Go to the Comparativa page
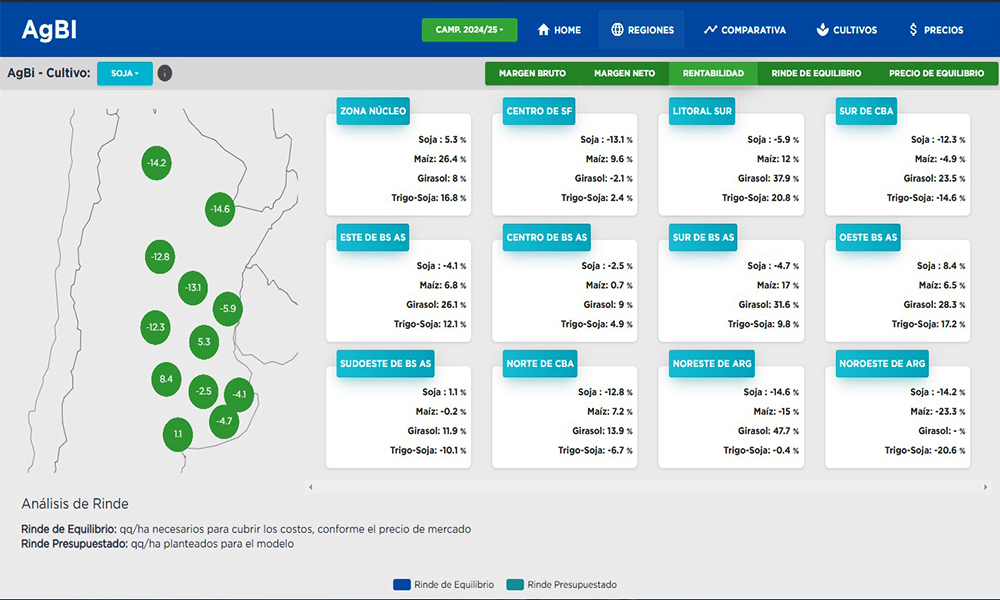The height and width of the screenshot is (600, 1000). 744,30
